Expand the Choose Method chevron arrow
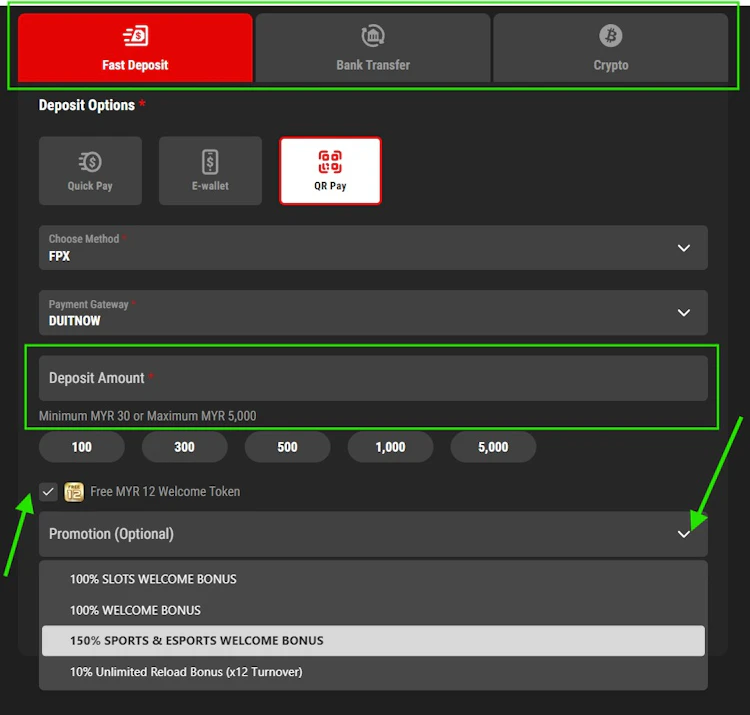This screenshot has width=750, height=715. (x=684, y=248)
